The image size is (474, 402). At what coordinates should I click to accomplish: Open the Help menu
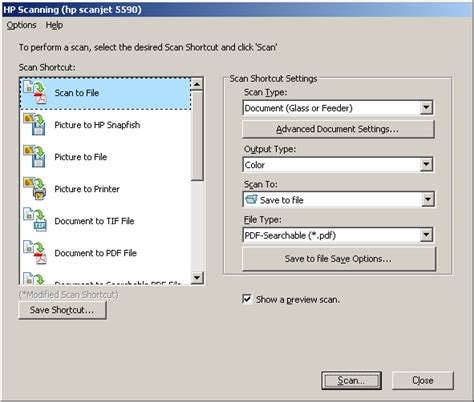coord(54,25)
